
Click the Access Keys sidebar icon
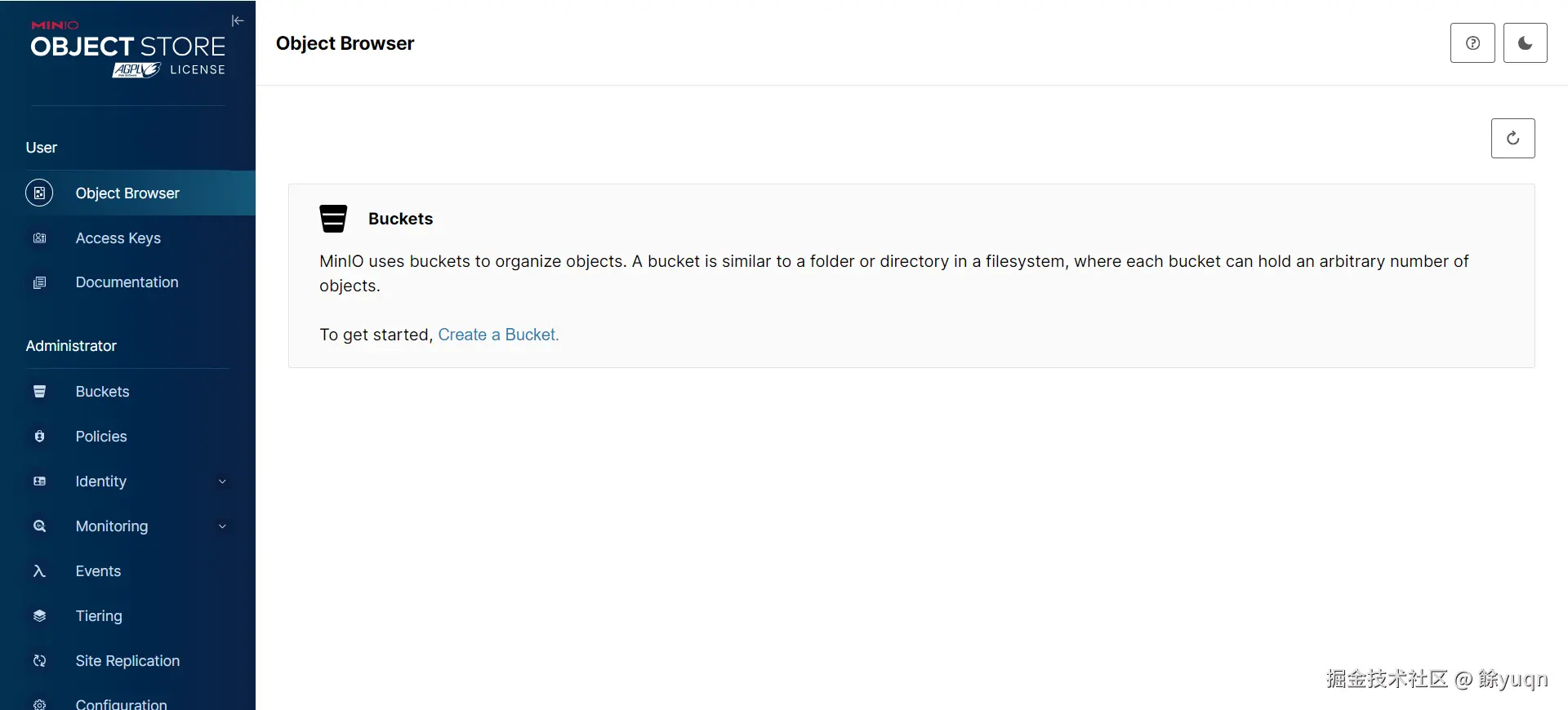pyautogui.click(x=39, y=238)
